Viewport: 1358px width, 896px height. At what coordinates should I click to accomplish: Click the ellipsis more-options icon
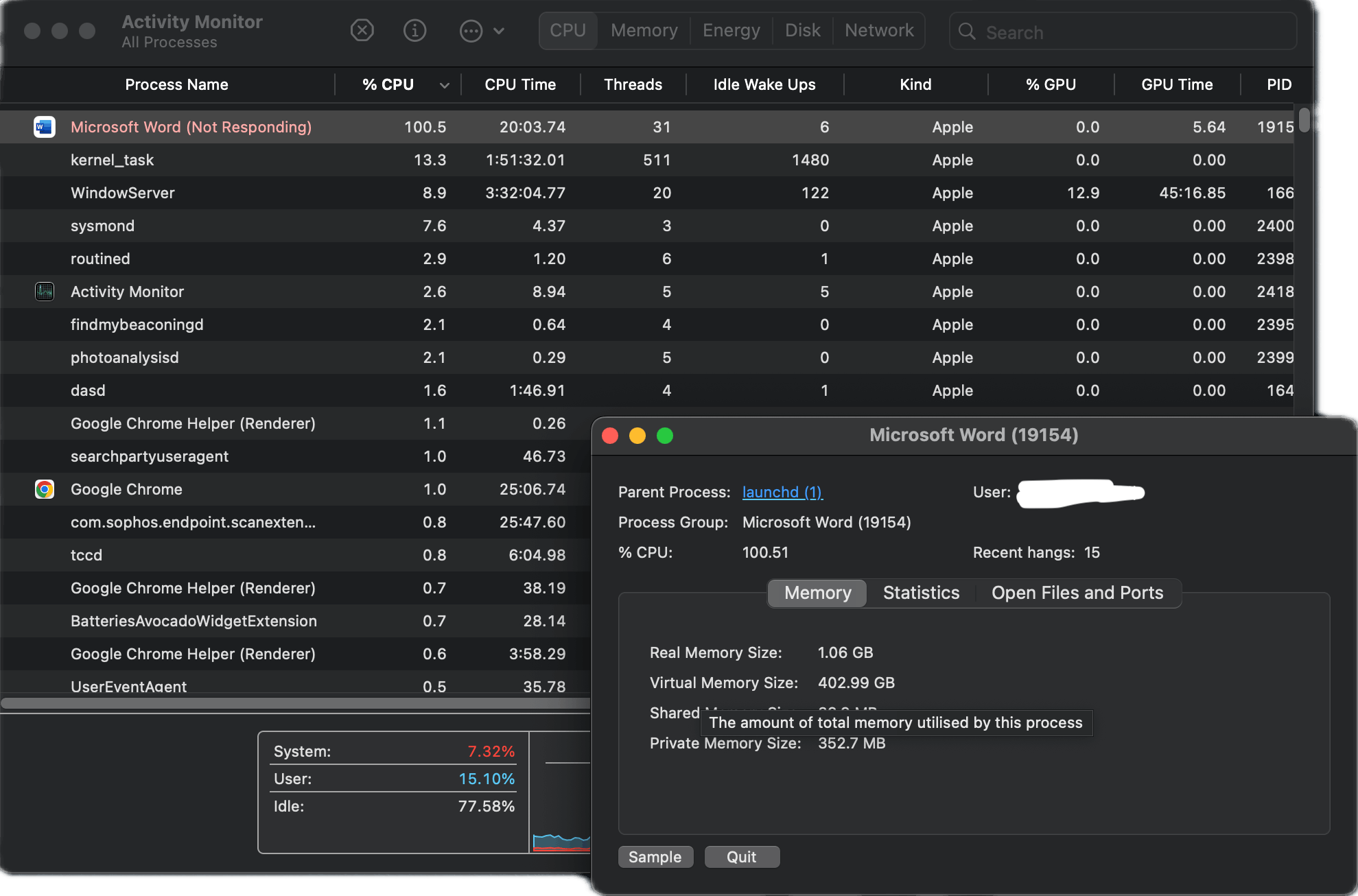471,31
